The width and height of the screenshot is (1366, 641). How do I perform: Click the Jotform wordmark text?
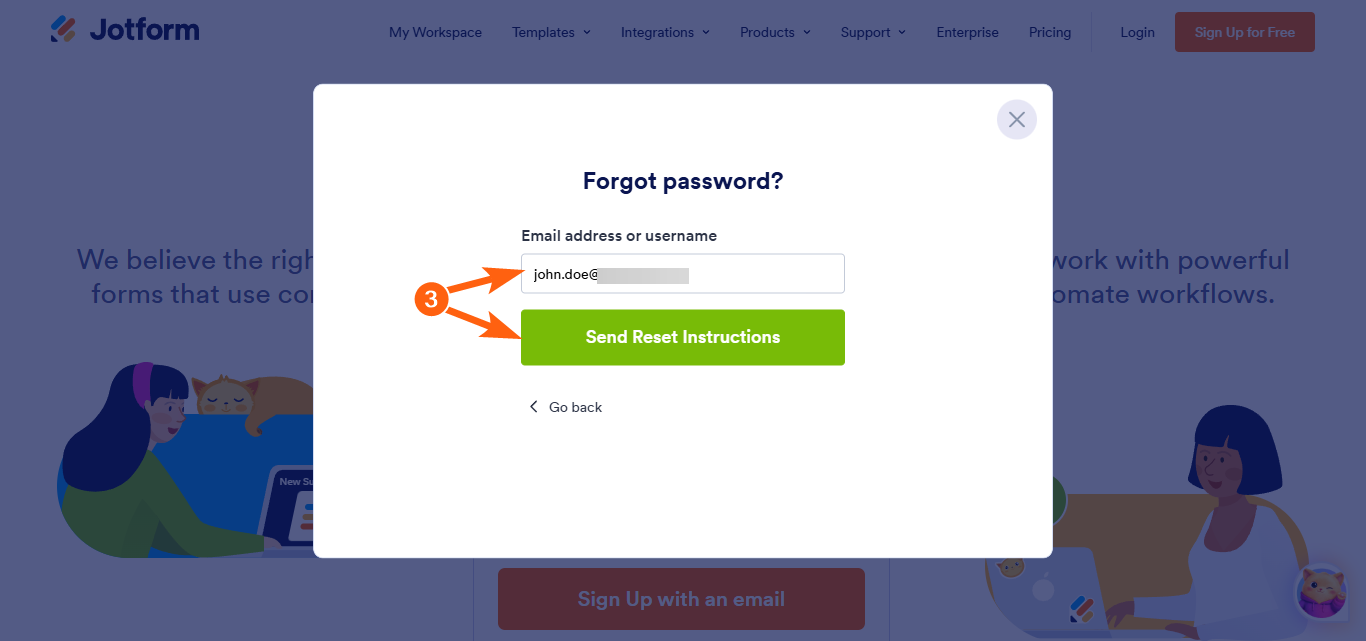144,30
